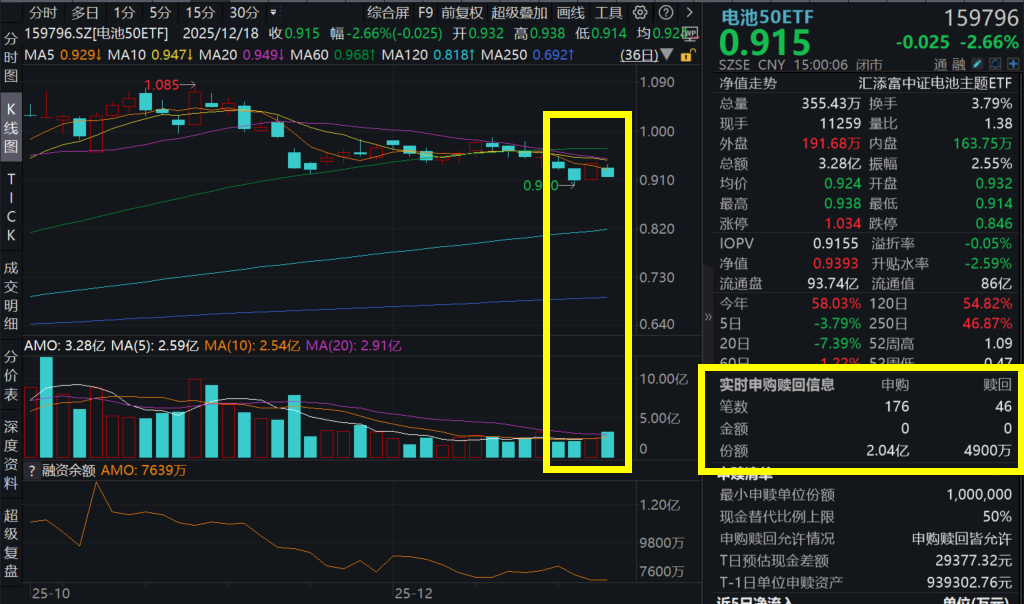Enable 超级叠加 overlay mode
The height and width of the screenshot is (604, 1024).
coord(519,13)
